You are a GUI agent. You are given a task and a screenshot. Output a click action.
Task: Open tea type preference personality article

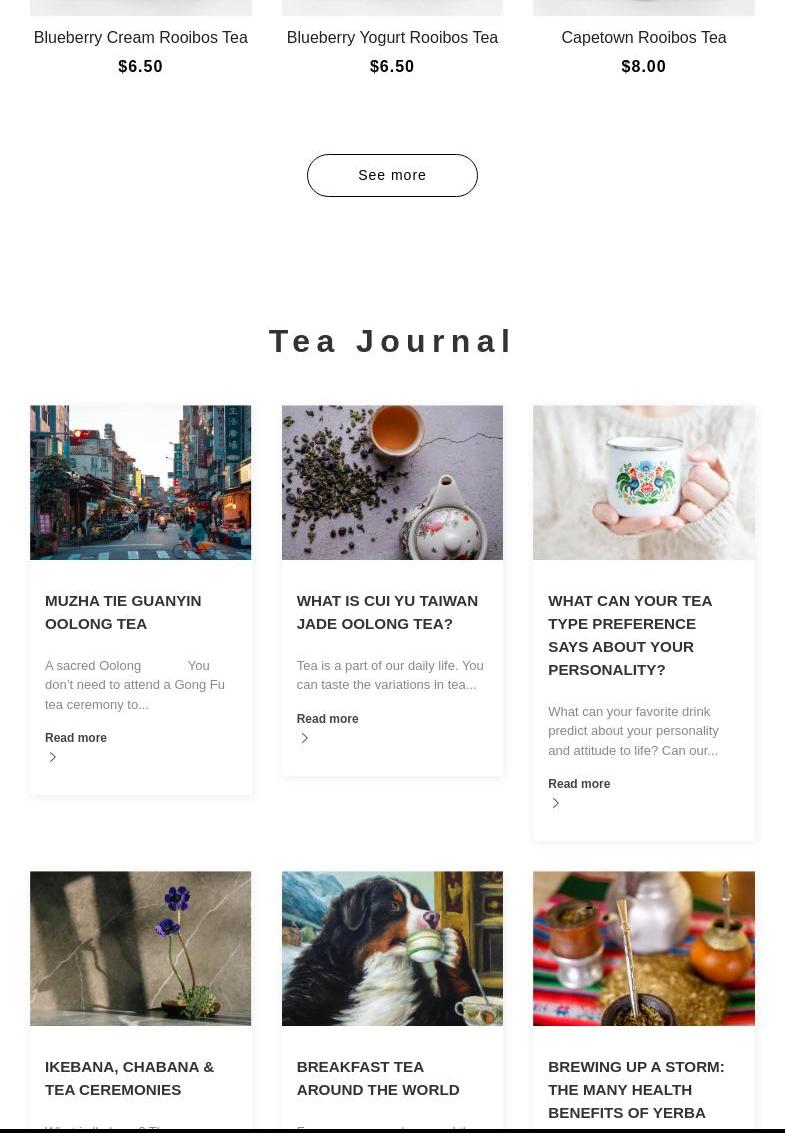(x=630, y=635)
